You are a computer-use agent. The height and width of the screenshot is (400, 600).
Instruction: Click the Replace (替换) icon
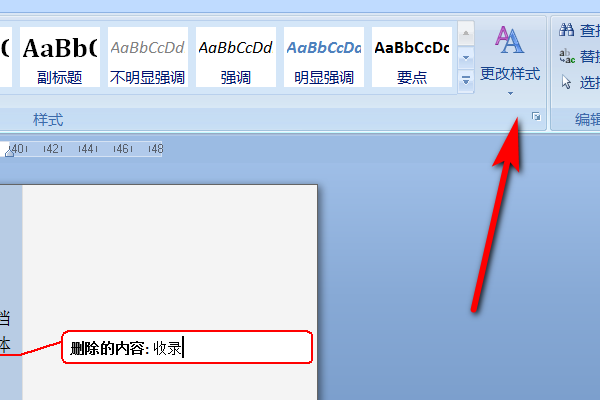tap(567, 56)
